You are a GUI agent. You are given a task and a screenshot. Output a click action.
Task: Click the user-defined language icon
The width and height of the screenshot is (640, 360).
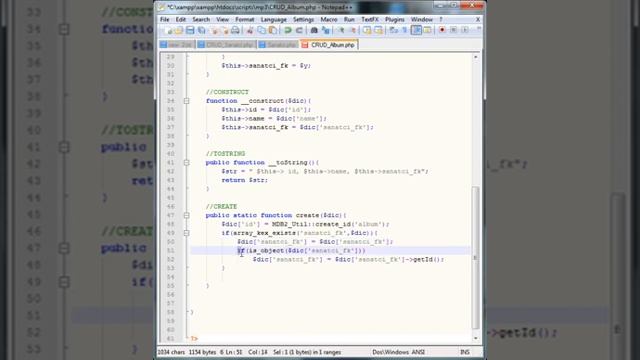427,30
